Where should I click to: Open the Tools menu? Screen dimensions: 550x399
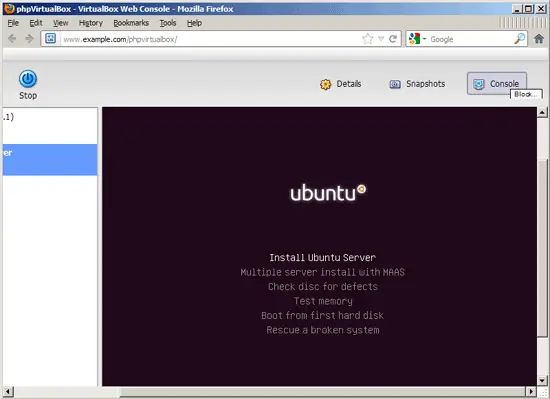168,23
